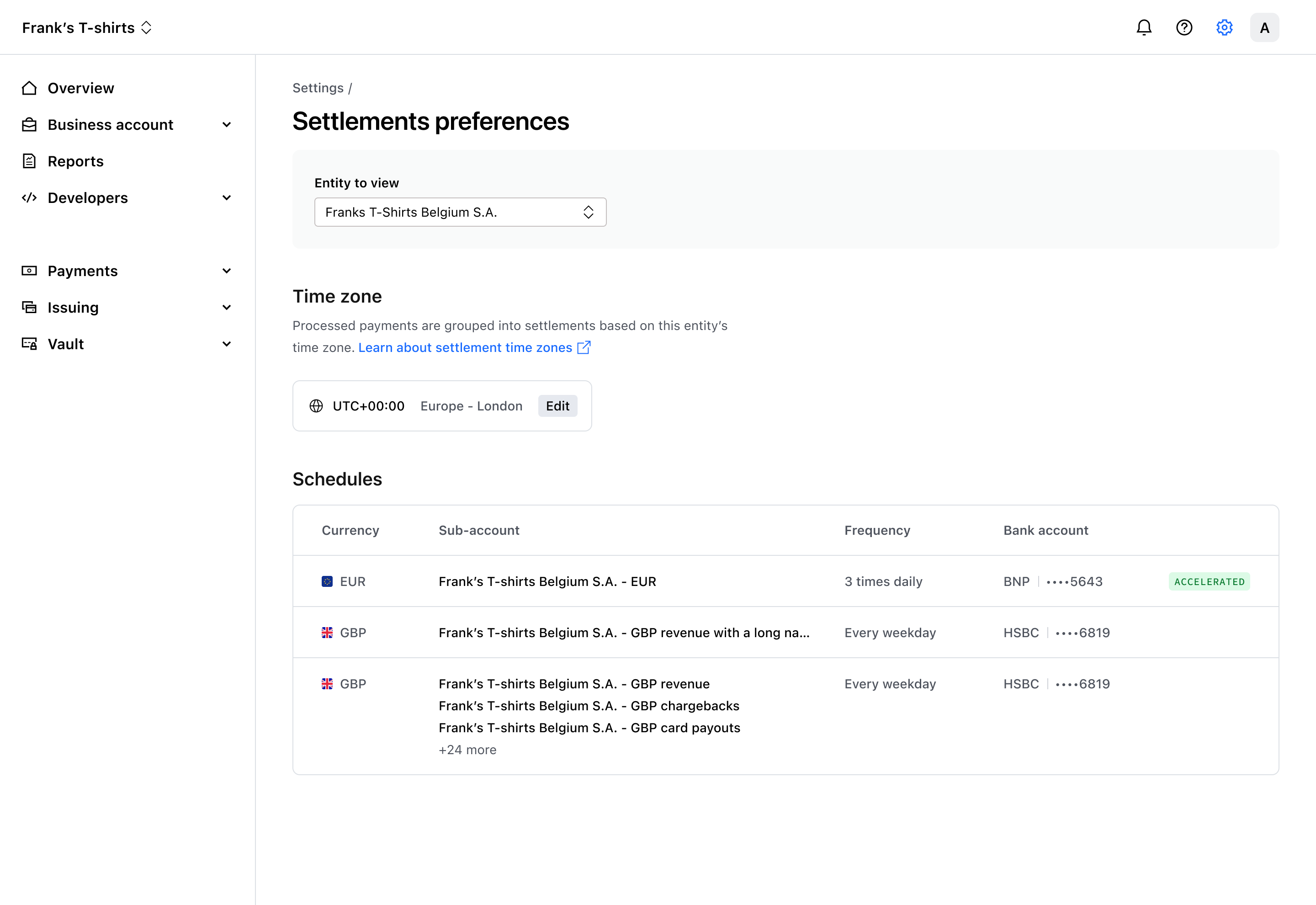Open the Entity to view dropdown
The height and width of the screenshot is (905, 1316).
pos(460,212)
